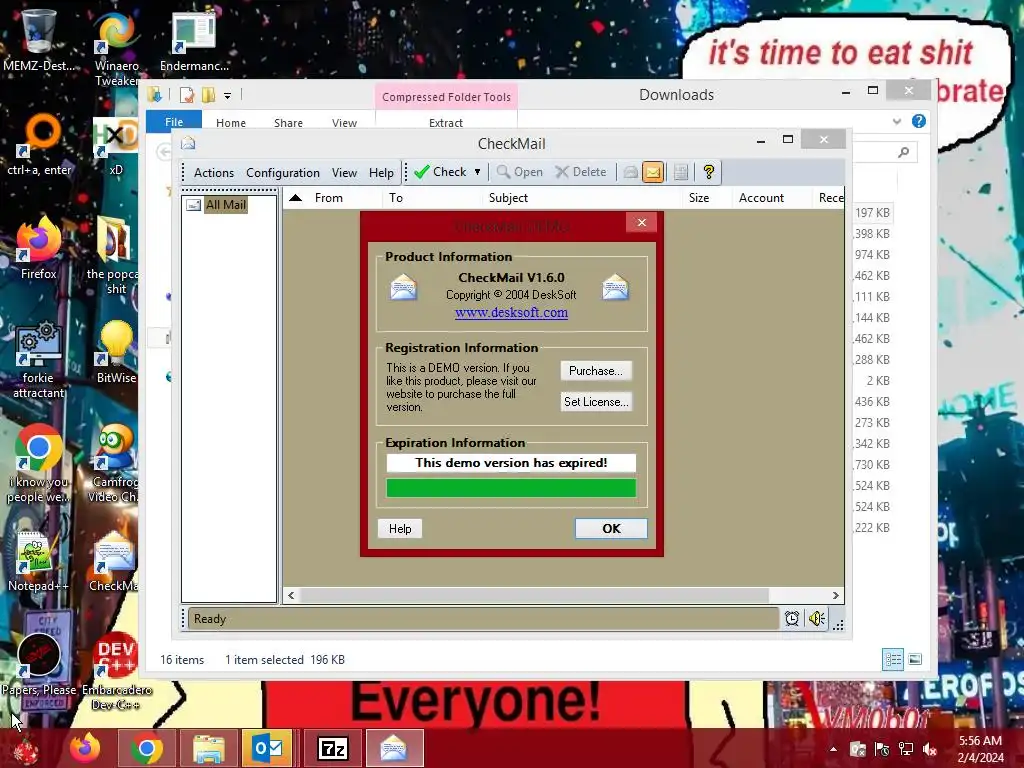Screen dimensions: 1024x768
Task: Open the Share tab in Downloads window
Action: 288,123
